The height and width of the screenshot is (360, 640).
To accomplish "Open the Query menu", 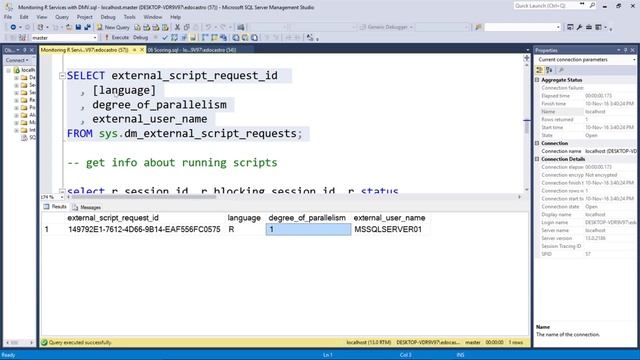I will tap(62, 17).
